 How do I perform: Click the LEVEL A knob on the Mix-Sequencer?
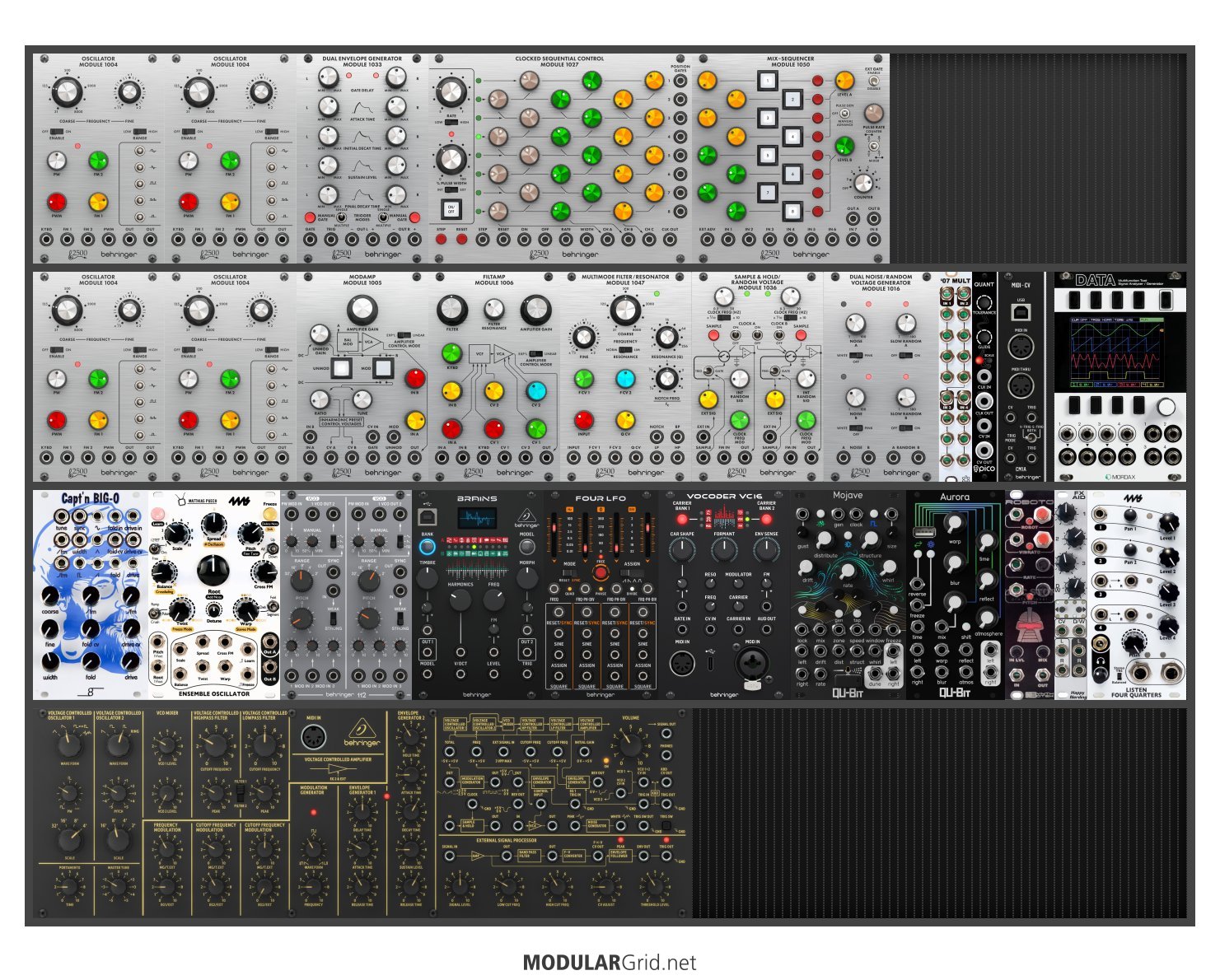pyautogui.click(x=844, y=80)
